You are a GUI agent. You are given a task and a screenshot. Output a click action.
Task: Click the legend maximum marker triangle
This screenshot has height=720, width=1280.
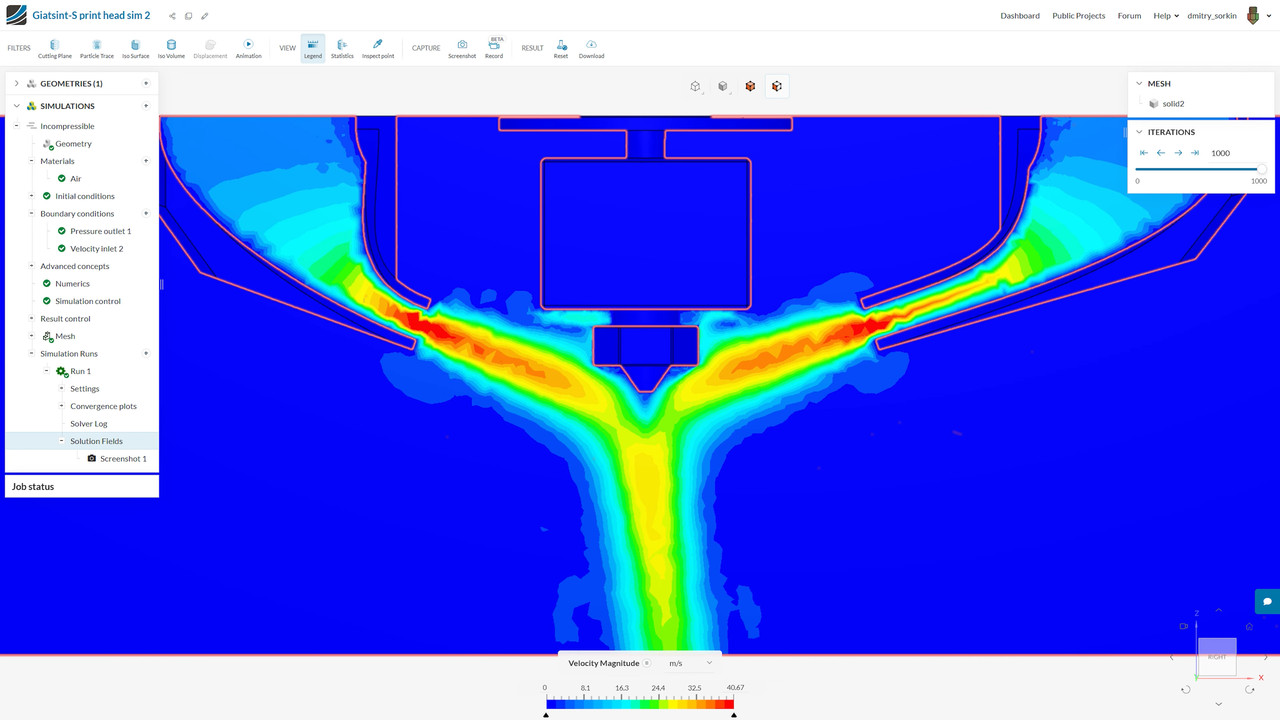tap(734, 715)
